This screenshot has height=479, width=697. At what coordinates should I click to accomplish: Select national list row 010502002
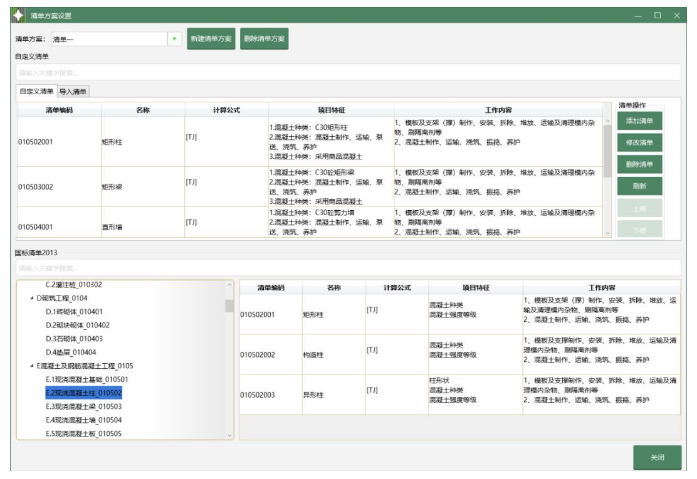coord(460,355)
